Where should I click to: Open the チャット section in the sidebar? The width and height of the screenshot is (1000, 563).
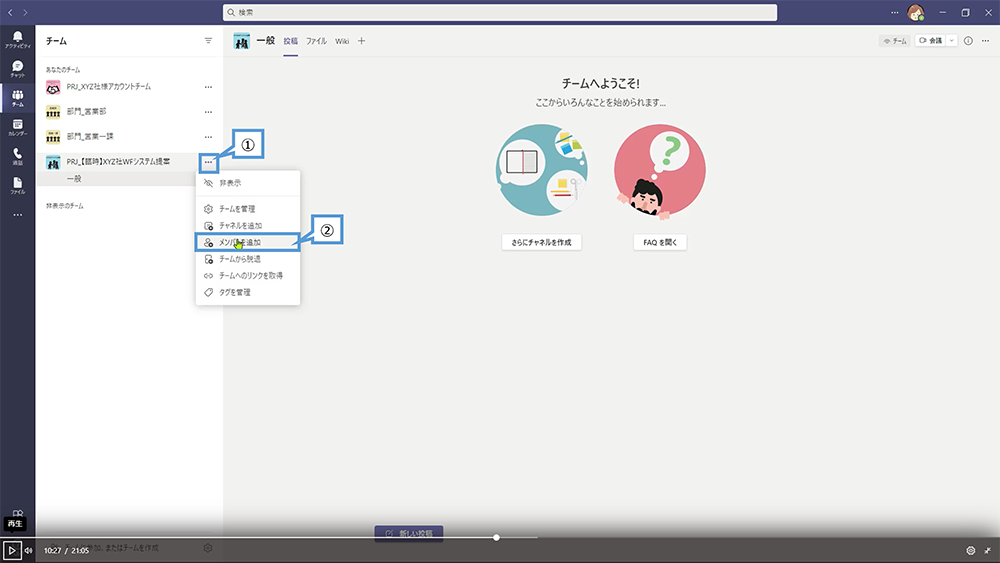point(17,68)
